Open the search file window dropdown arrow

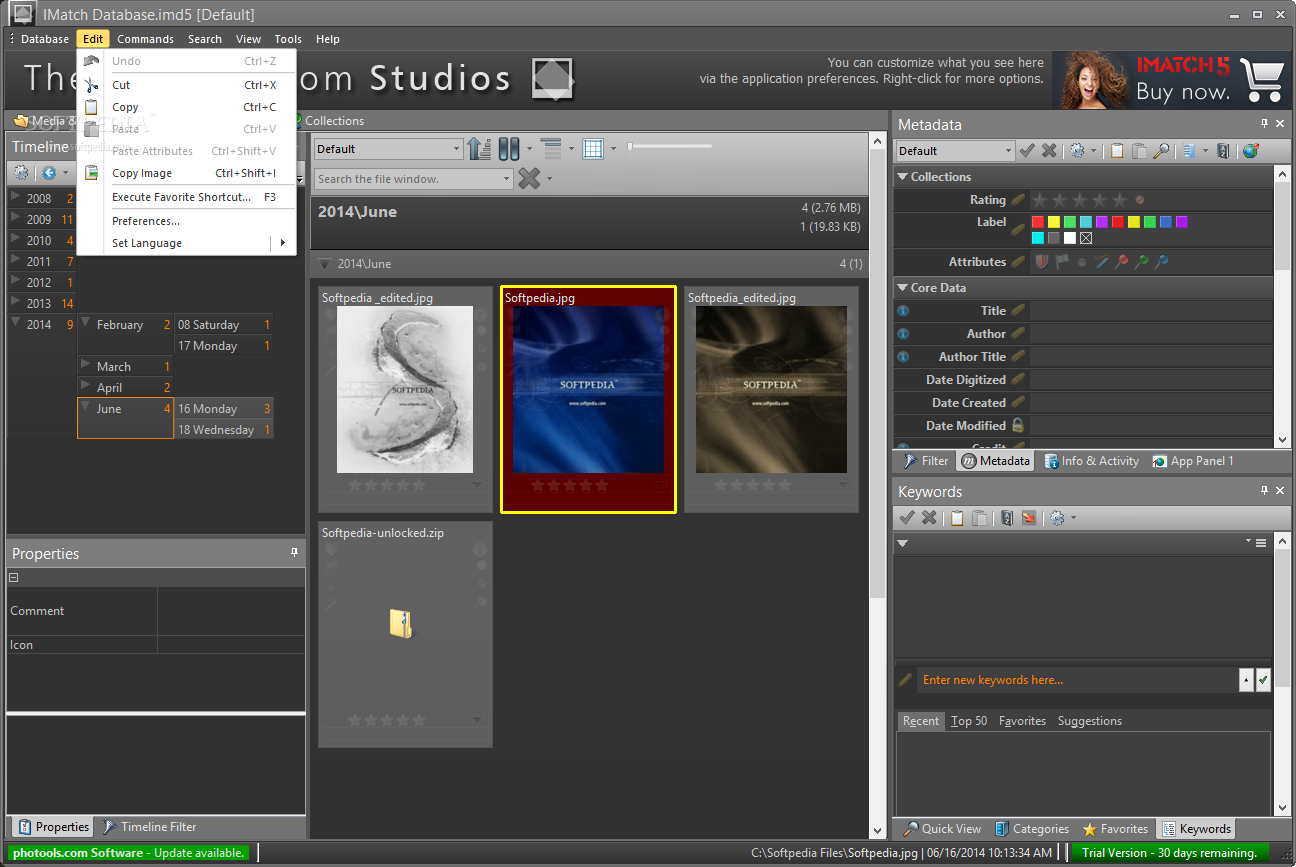[x=506, y=179]
